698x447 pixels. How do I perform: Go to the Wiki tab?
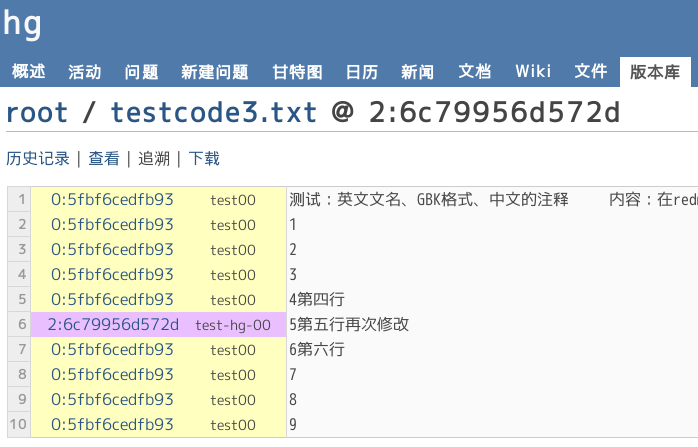pyautogui.click(x=533, y=71)
